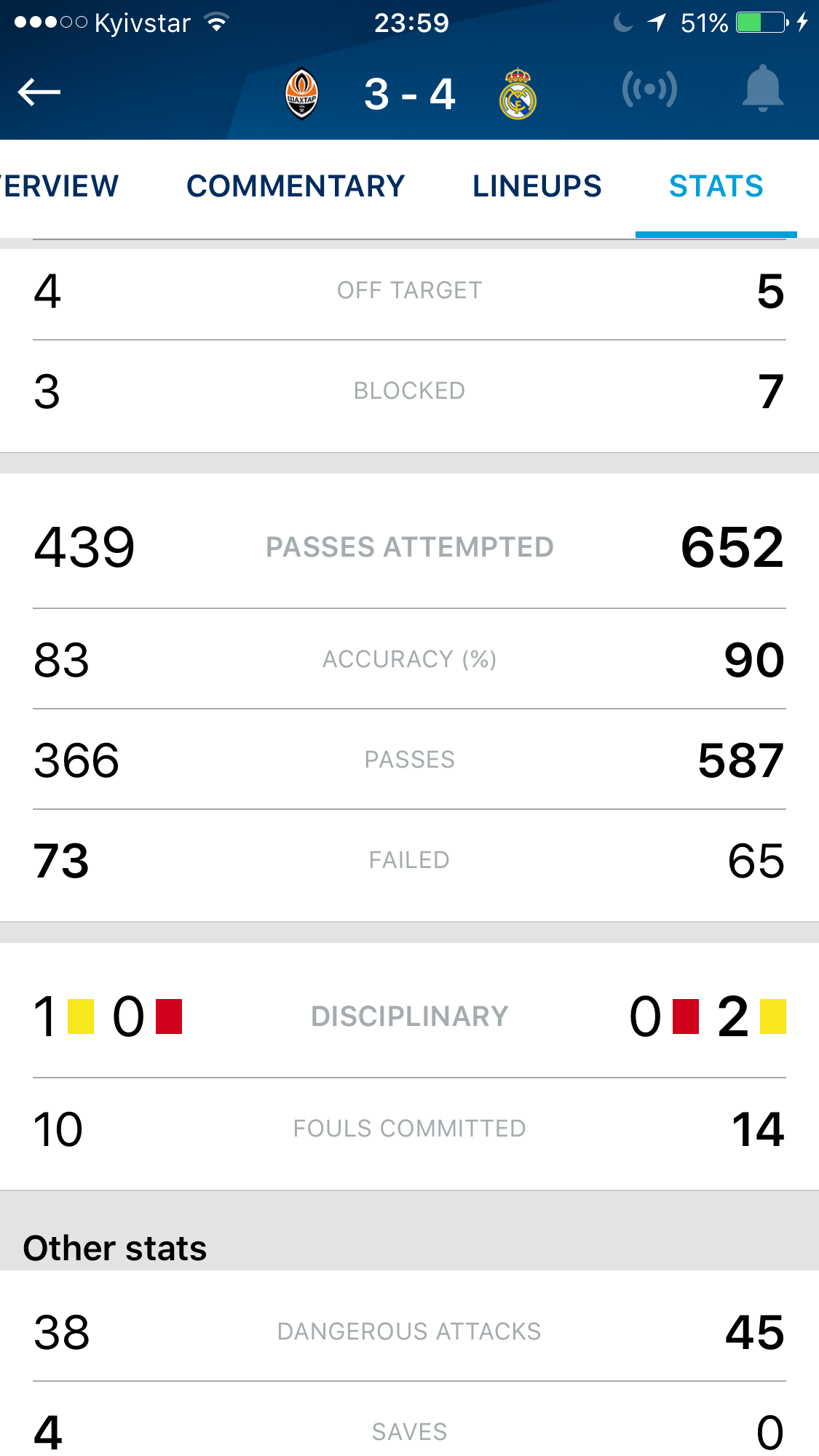The height and width of the screenshot is (1456, 819).
Task: Tap the Shakhtar Donetsk club crest
Action: pyautogui.click(x=301, y=94)
